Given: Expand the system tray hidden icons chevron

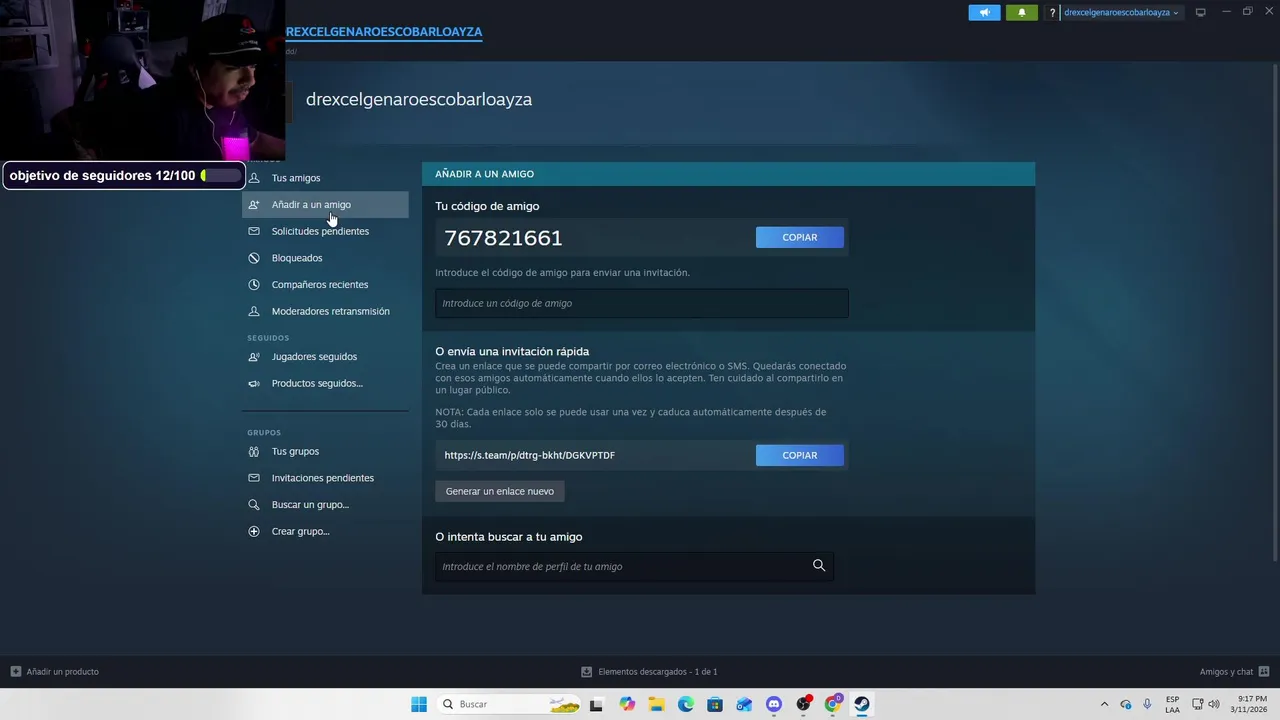Looking at the screenshot, I should click(1104, 704).
